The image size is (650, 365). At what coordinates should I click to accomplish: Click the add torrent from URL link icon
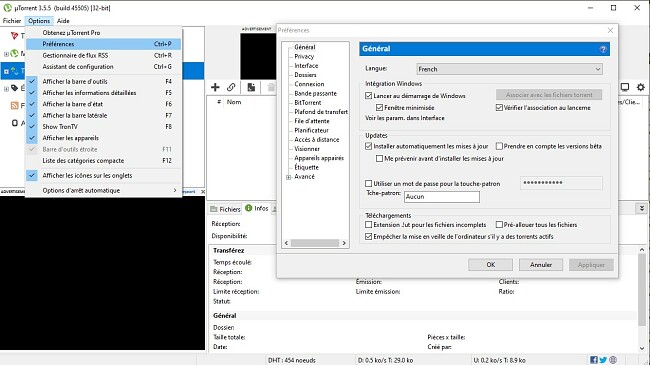[231, 87]
